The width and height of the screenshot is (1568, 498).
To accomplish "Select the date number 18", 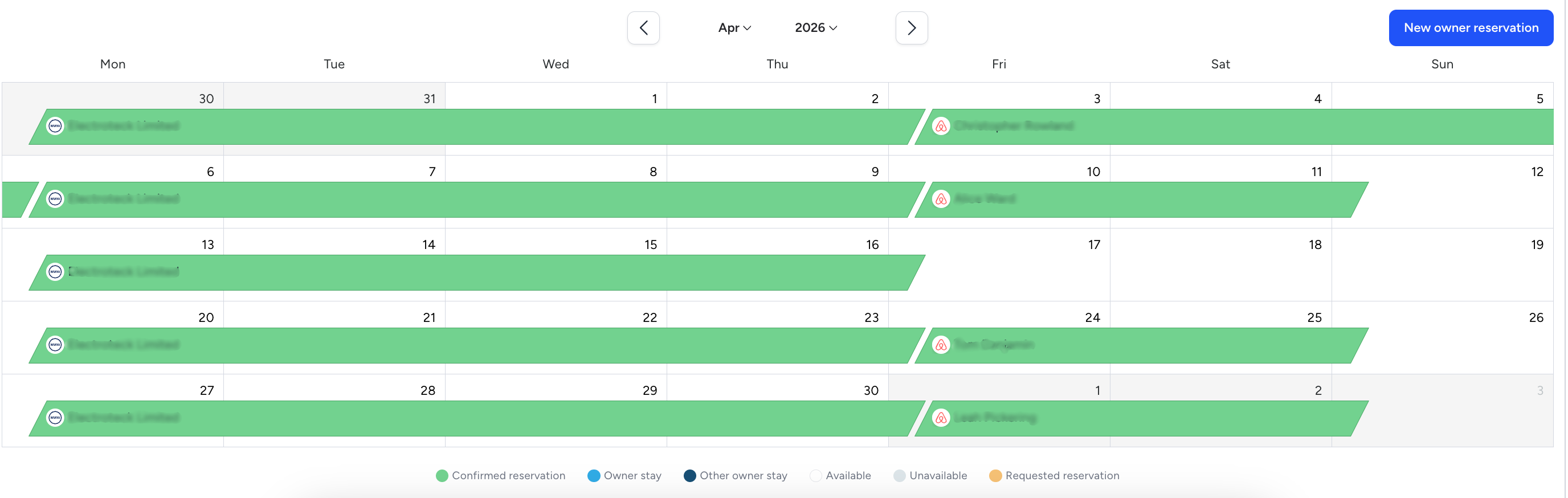I will point(1315,245).
